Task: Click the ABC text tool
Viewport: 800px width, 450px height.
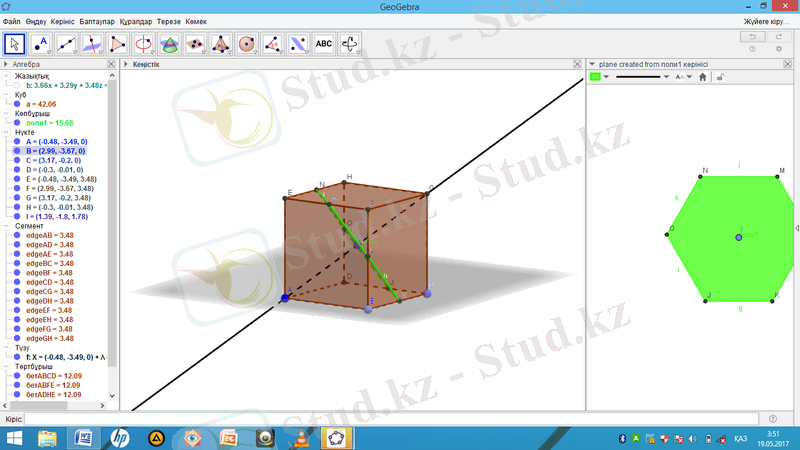Action: click(x=324, y=43)
